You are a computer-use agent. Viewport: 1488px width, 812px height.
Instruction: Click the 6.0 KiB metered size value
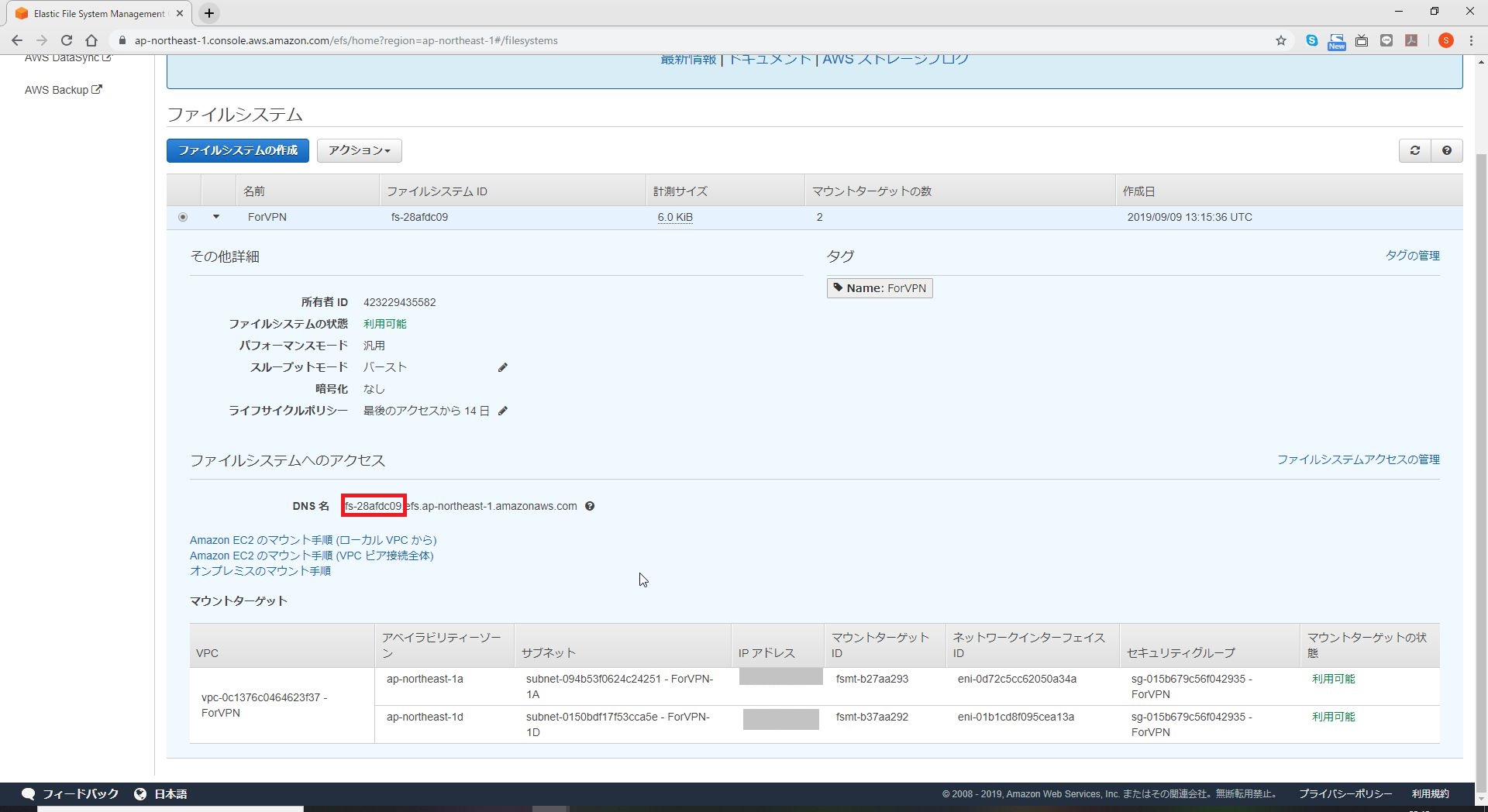click(x=675, y=217)
